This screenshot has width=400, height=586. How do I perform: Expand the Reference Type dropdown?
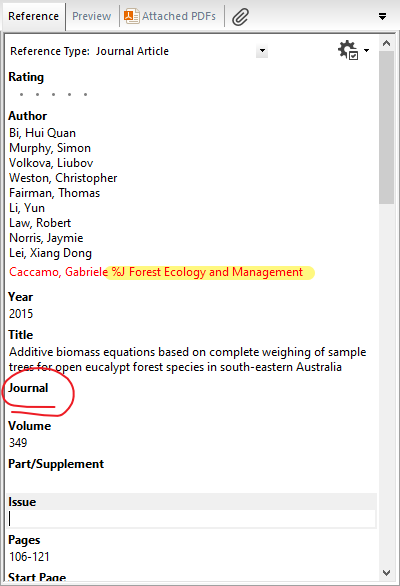pyautogui.click(x=262, y=51)
